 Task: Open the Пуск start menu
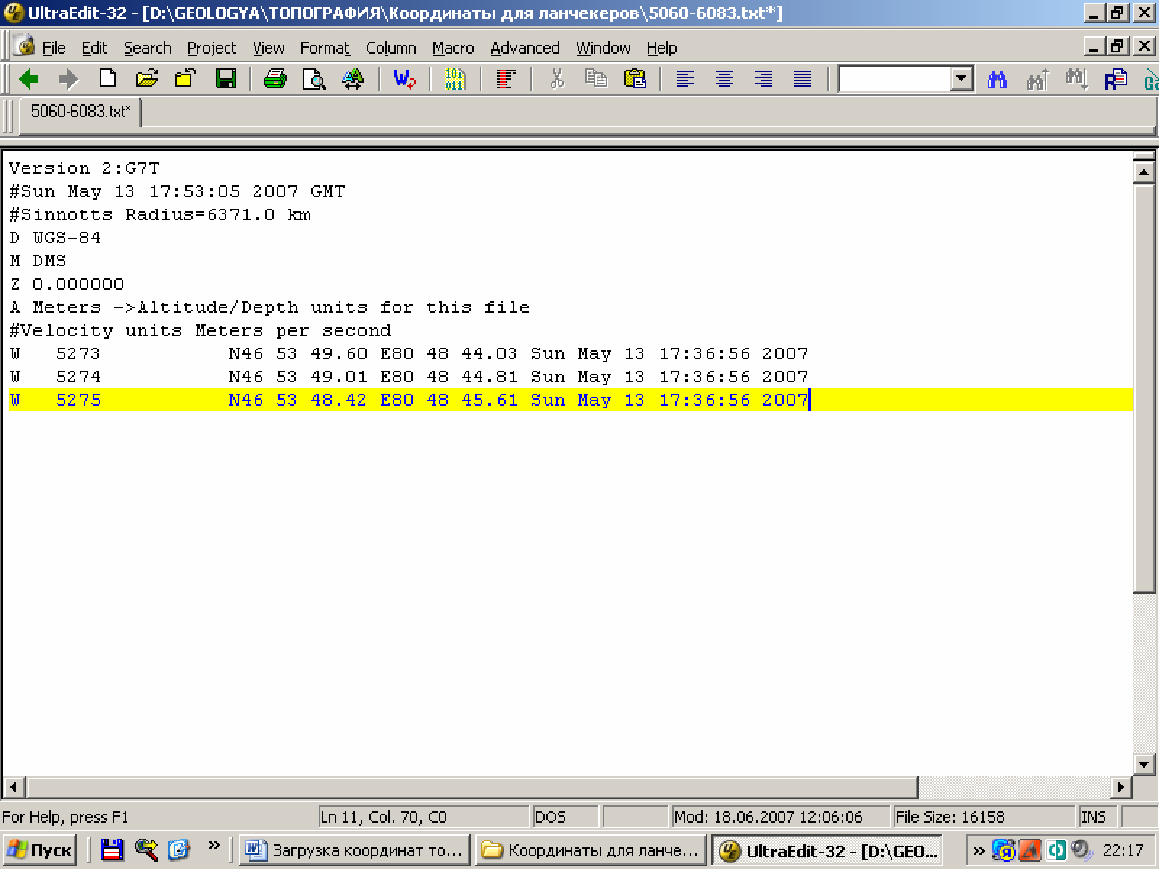40,850
